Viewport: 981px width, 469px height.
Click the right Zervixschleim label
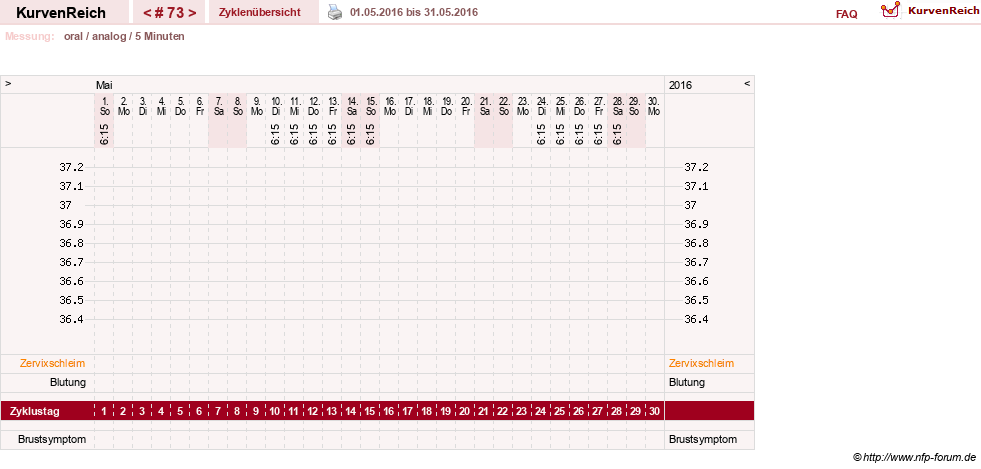coord(701,363)
